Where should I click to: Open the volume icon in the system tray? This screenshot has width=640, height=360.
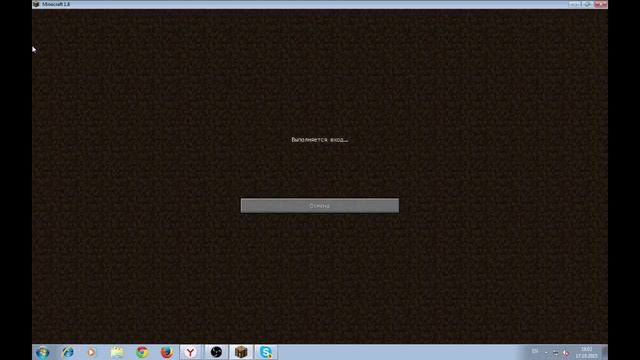(x=566, y=352)
